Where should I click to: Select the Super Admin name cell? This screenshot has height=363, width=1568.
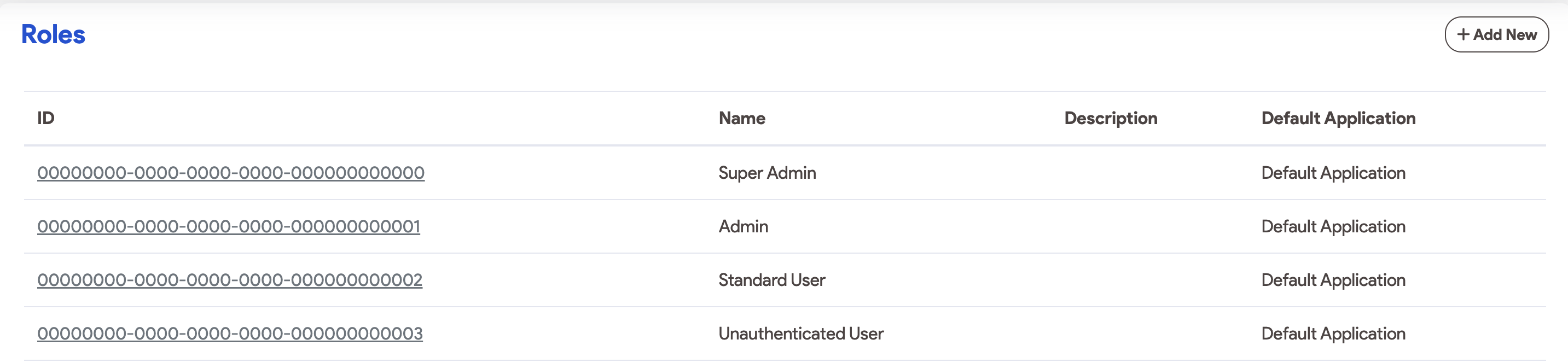(x=767, y=173)
